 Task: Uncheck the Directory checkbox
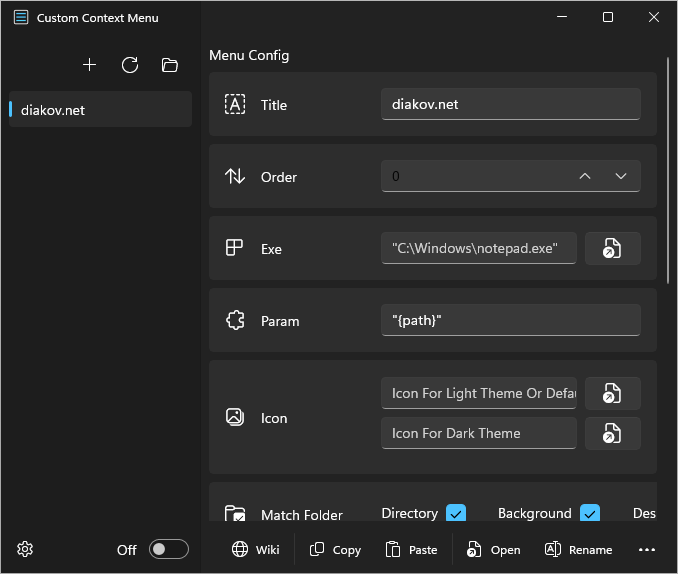(x=456, y=513)
